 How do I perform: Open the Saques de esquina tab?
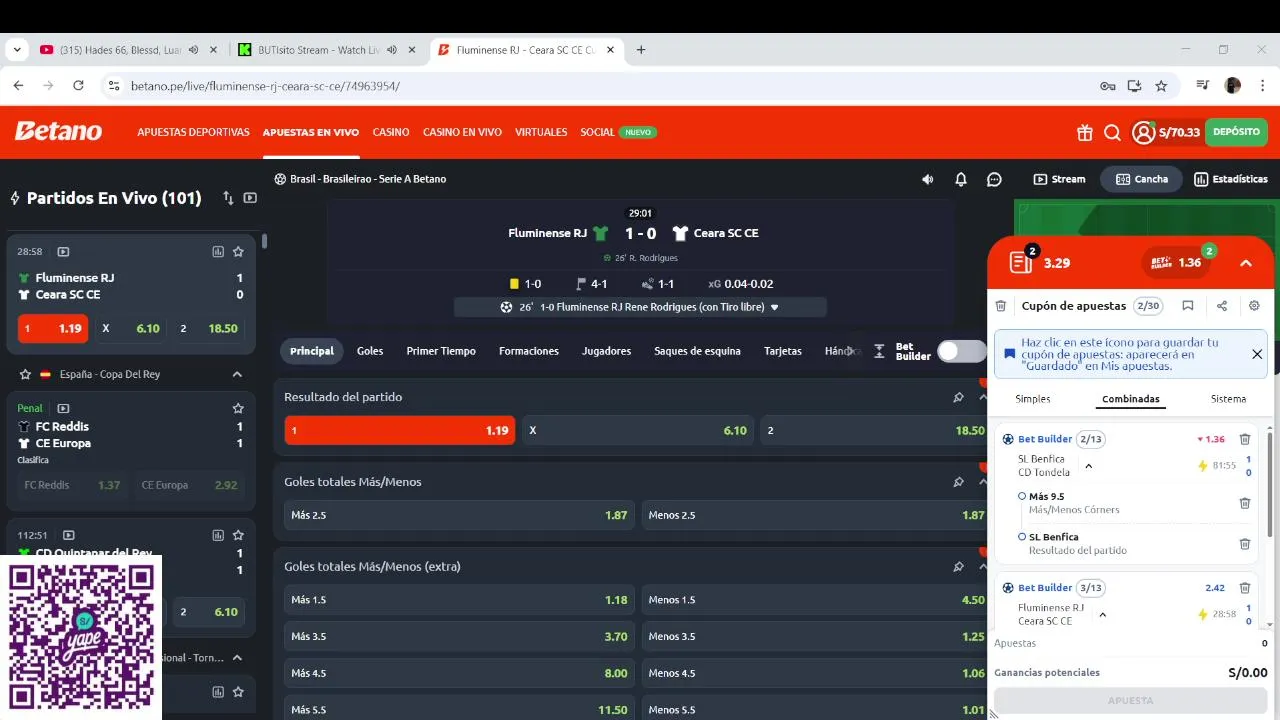[697, 351]
